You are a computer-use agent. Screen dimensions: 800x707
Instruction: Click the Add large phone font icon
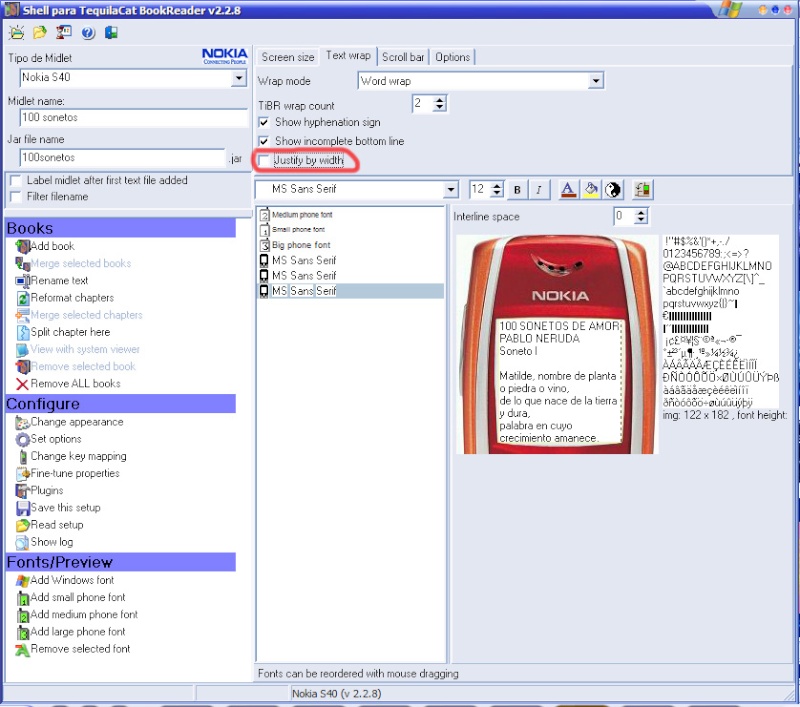22,633
